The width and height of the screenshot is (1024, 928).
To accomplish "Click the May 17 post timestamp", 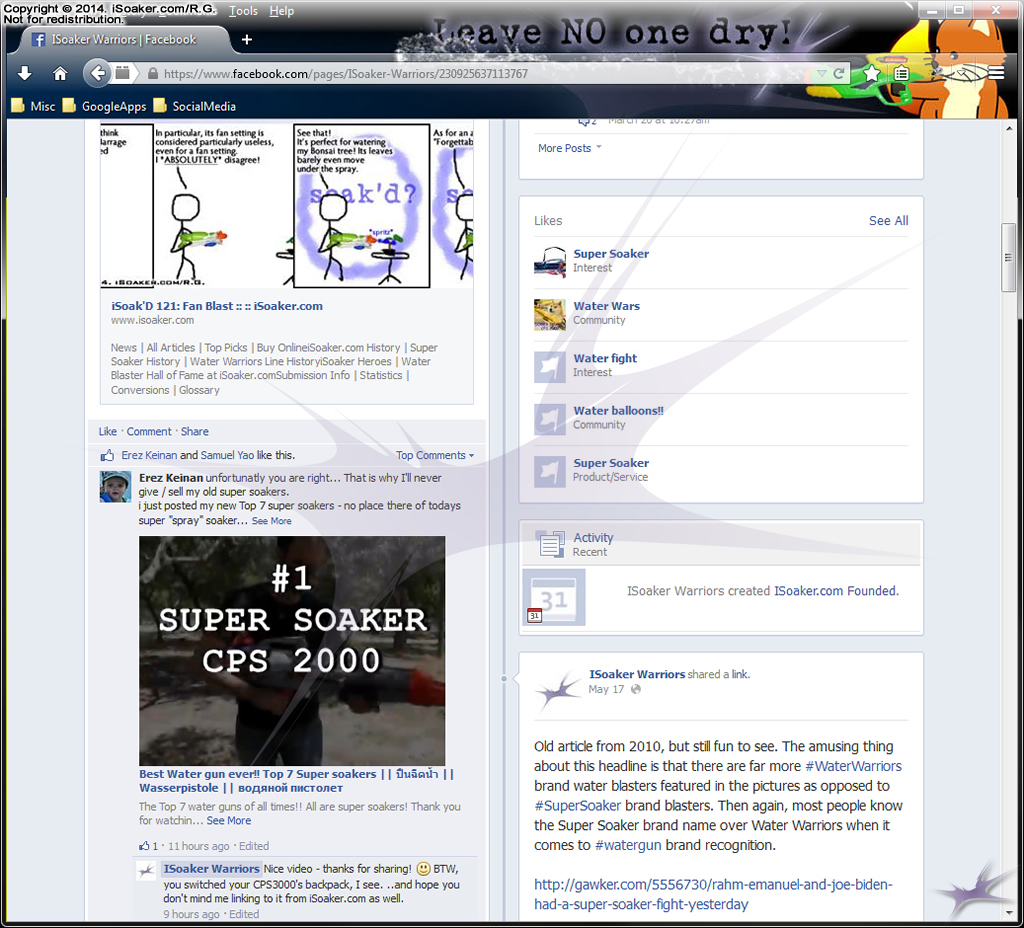I will pyautogui.click(x=606, y=689).
